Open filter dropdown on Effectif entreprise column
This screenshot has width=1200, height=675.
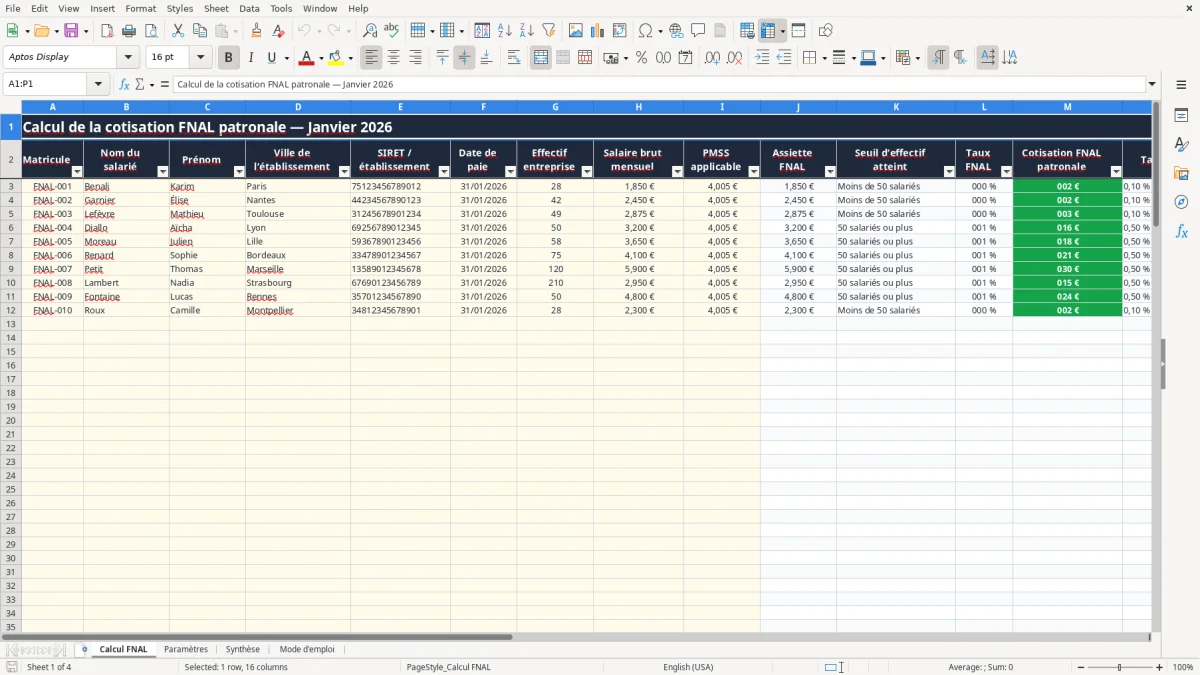click(x=586, y=172)
